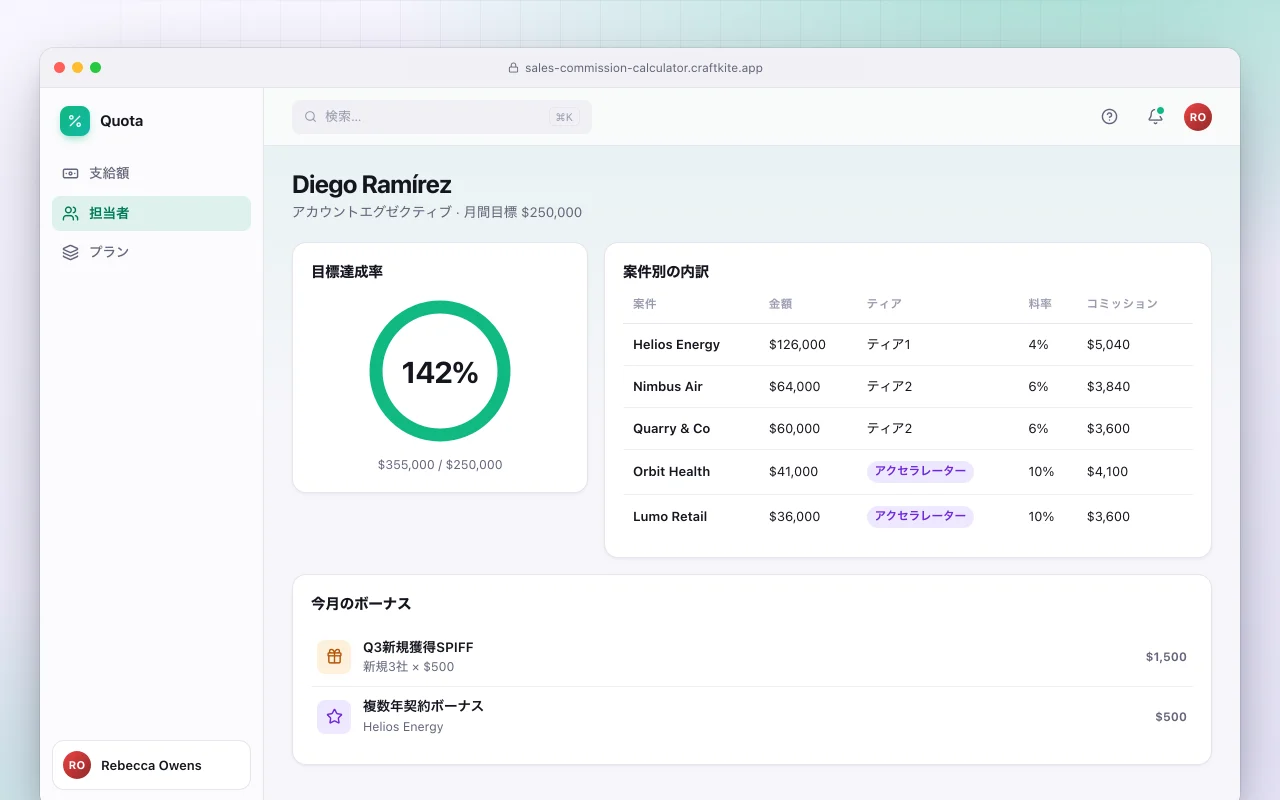This screenshot has width=1280, height=800.
Task: Click the star icon for 複数年契約ボーナス
Action: (334, 717)
